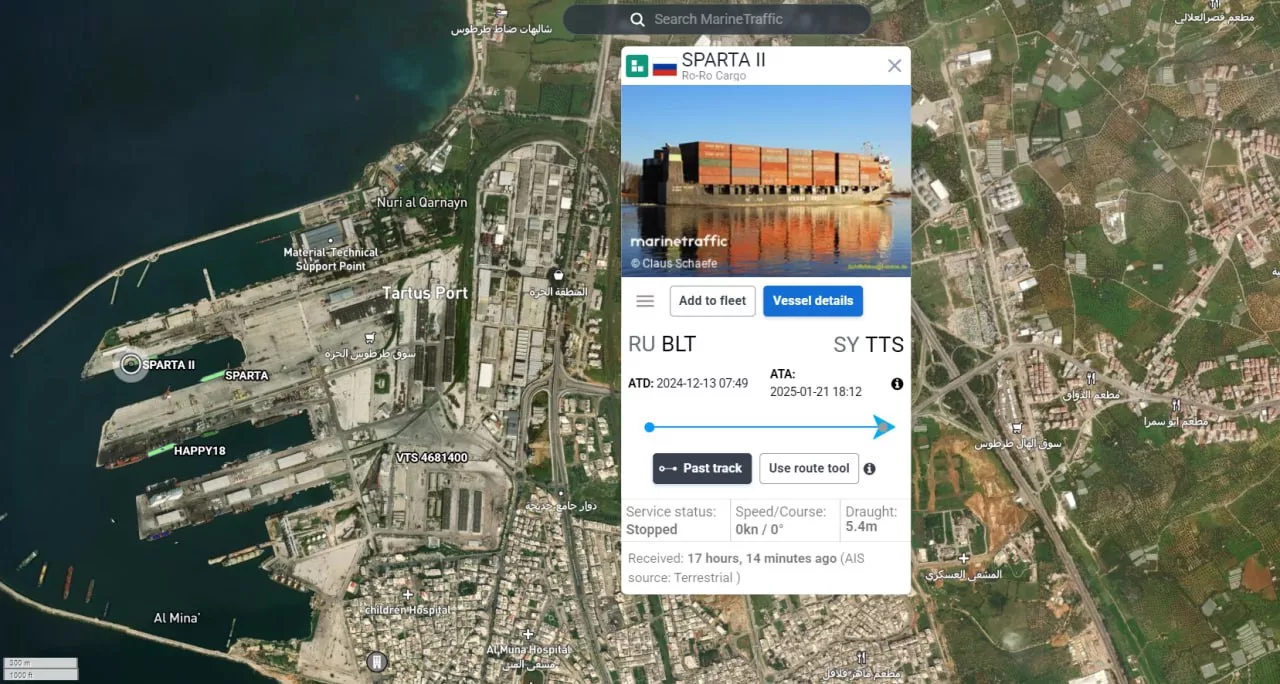Click the green SPARTA vessel marker
Image resolution: width=1280 pixels, height=684 pixels.
(212, 376)
